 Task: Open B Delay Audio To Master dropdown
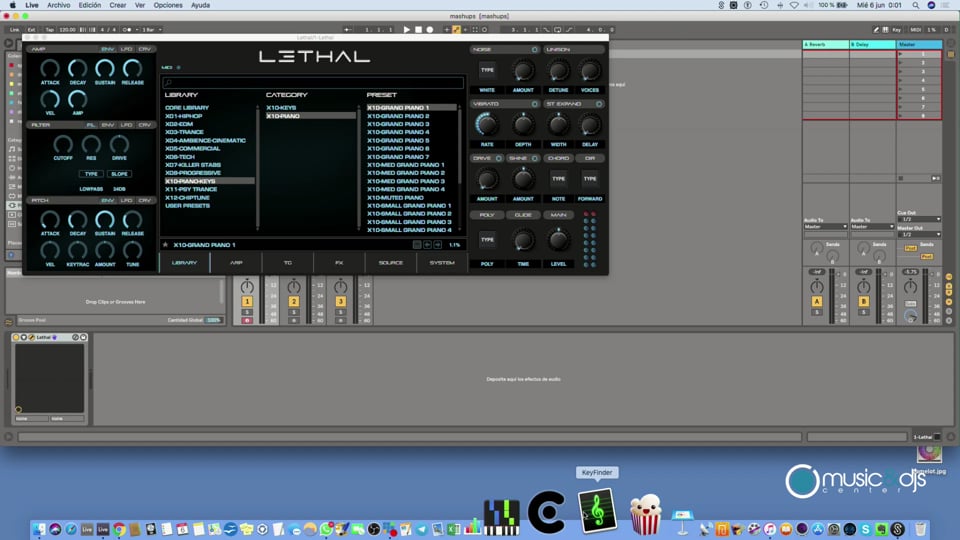872,227
